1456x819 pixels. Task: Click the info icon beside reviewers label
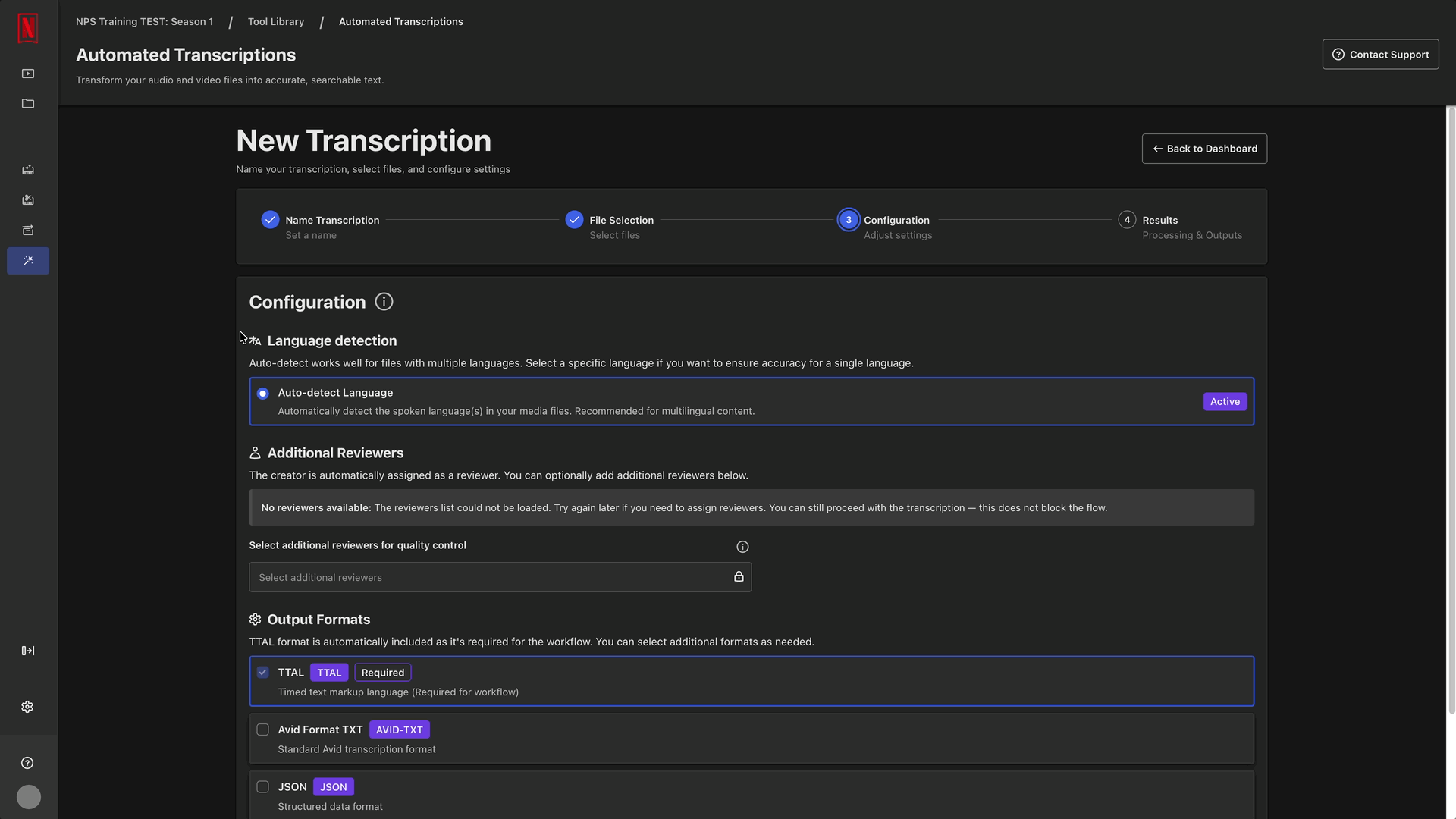point(742,547)
